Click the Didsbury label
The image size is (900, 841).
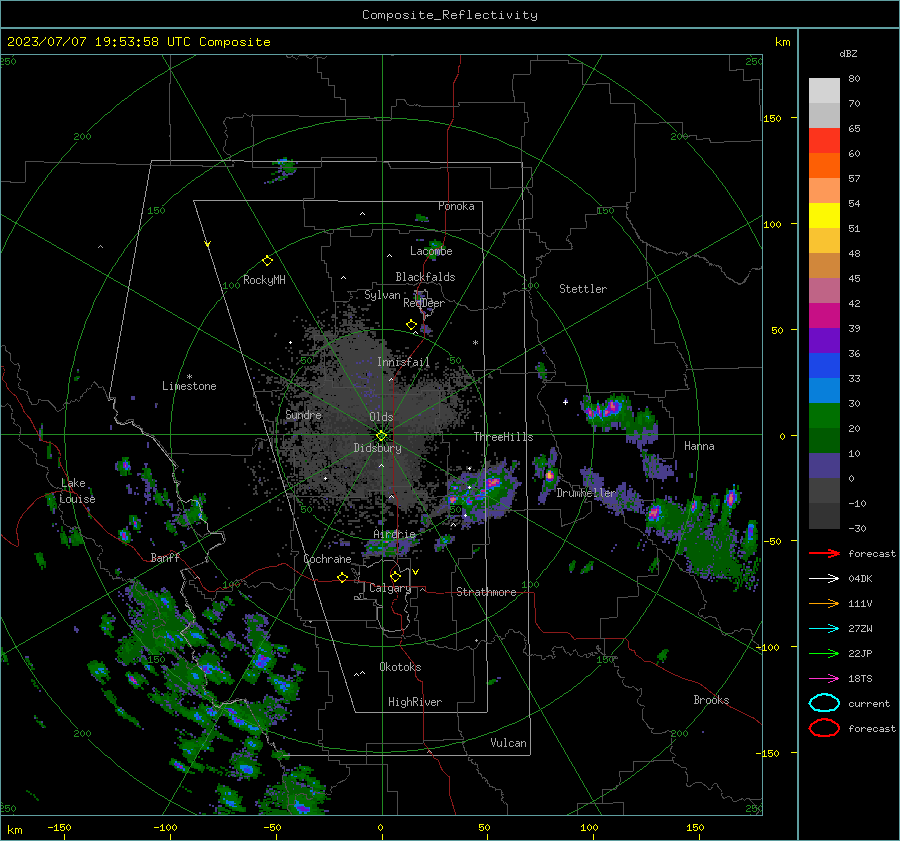[x=377, y=448]
